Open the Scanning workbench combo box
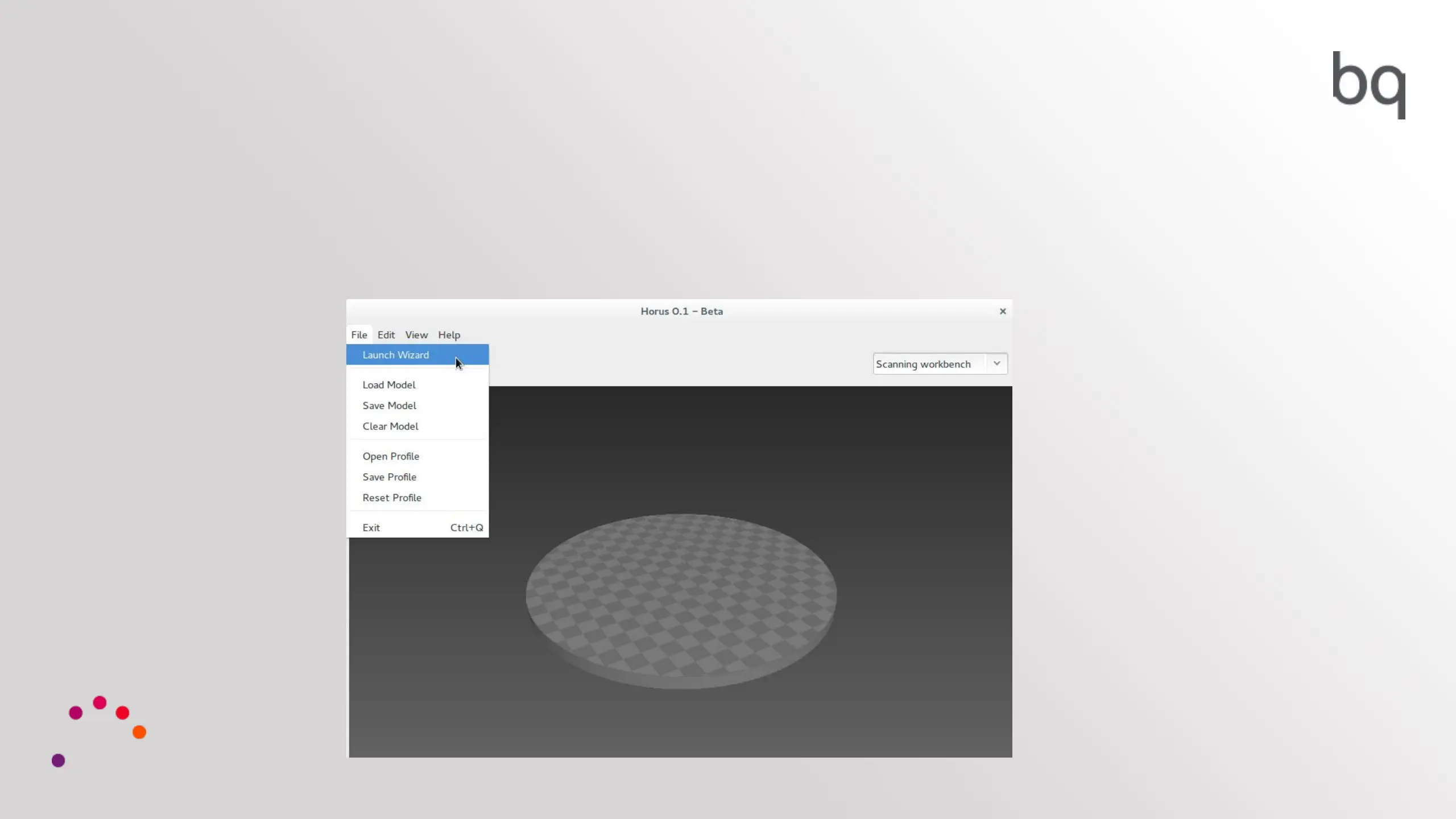 (930, 364)
